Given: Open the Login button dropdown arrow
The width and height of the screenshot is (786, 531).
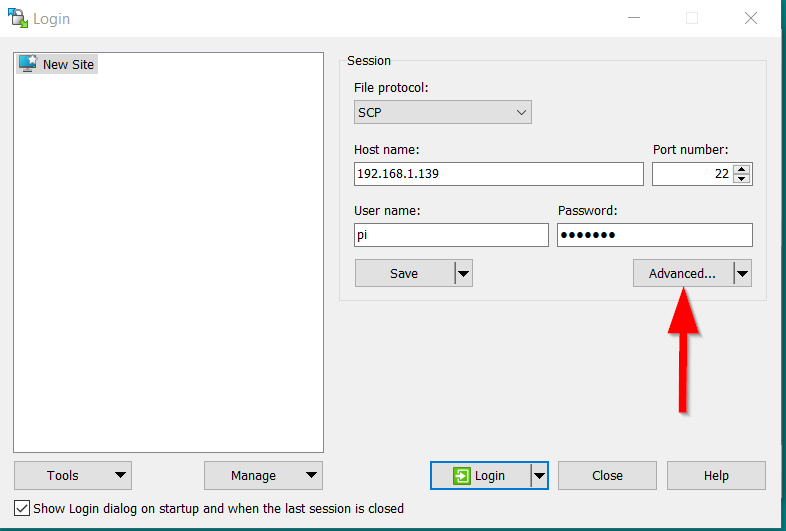Looking at the screenshot, I should (540, 476).
